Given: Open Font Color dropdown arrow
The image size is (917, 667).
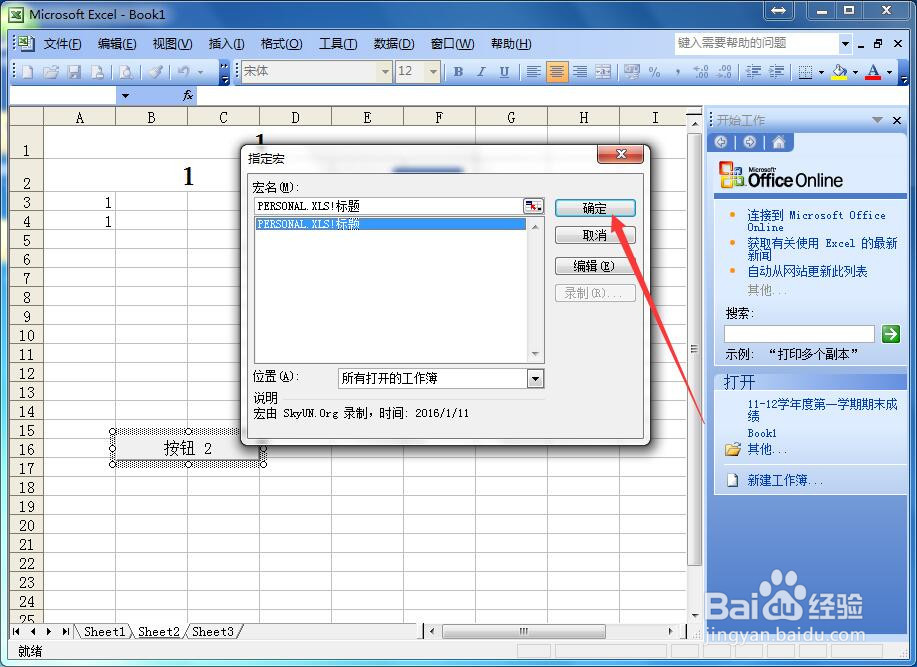Looking at the screenshot, I should point(890,72).
